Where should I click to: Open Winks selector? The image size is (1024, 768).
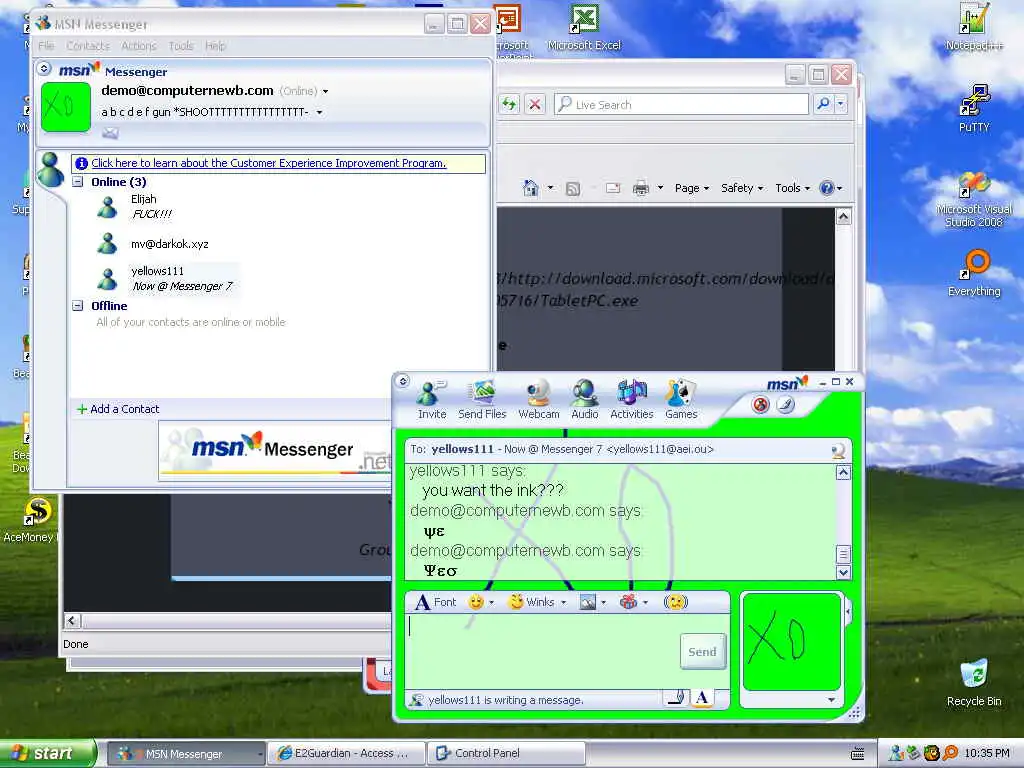tap(532, 602)
